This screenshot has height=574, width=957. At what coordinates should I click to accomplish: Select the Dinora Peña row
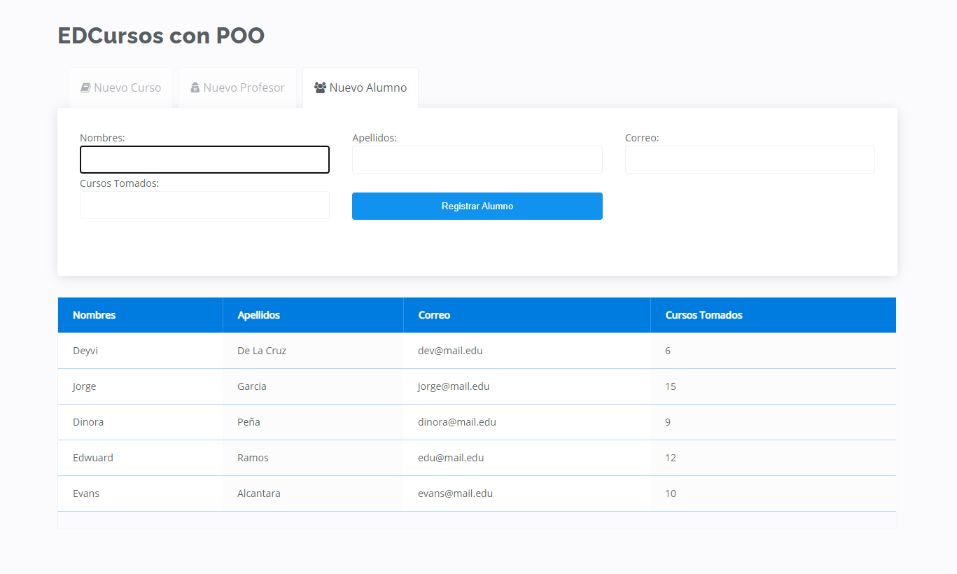coord(477,422)
